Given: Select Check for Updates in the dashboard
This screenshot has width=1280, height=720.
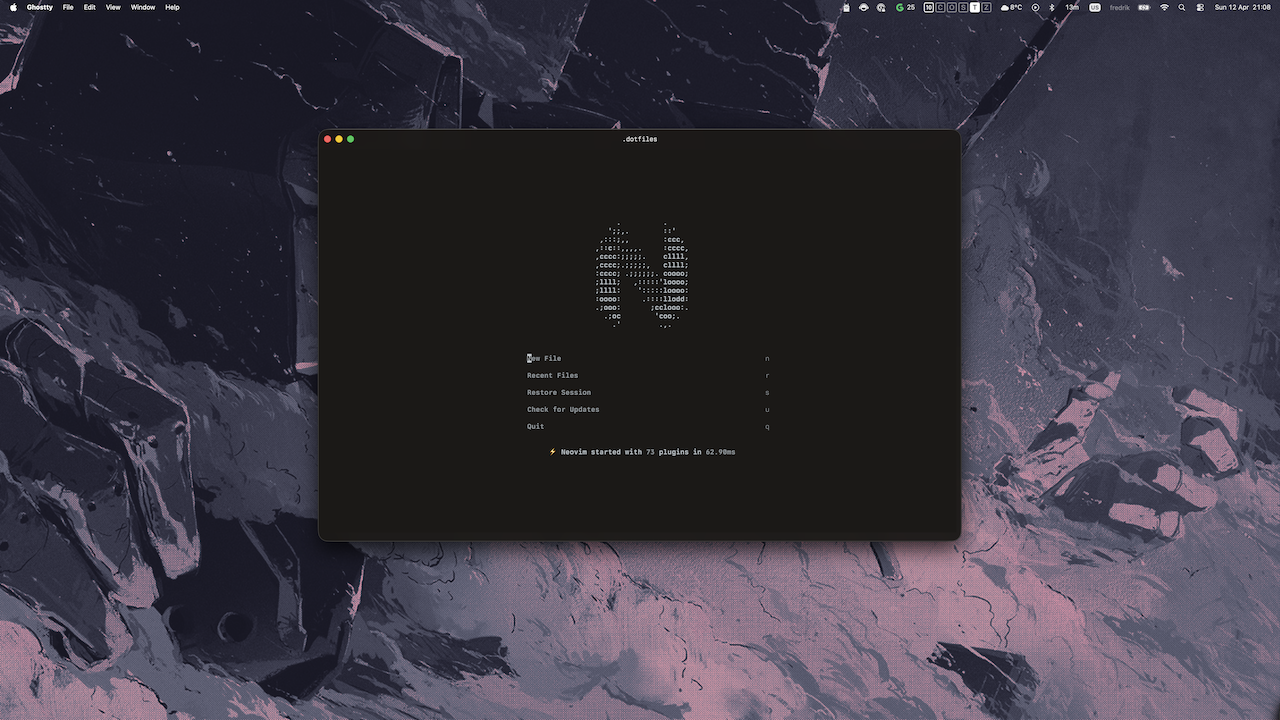Looking at the screenshot, I should pyautogui.click(x=562, y=409).
